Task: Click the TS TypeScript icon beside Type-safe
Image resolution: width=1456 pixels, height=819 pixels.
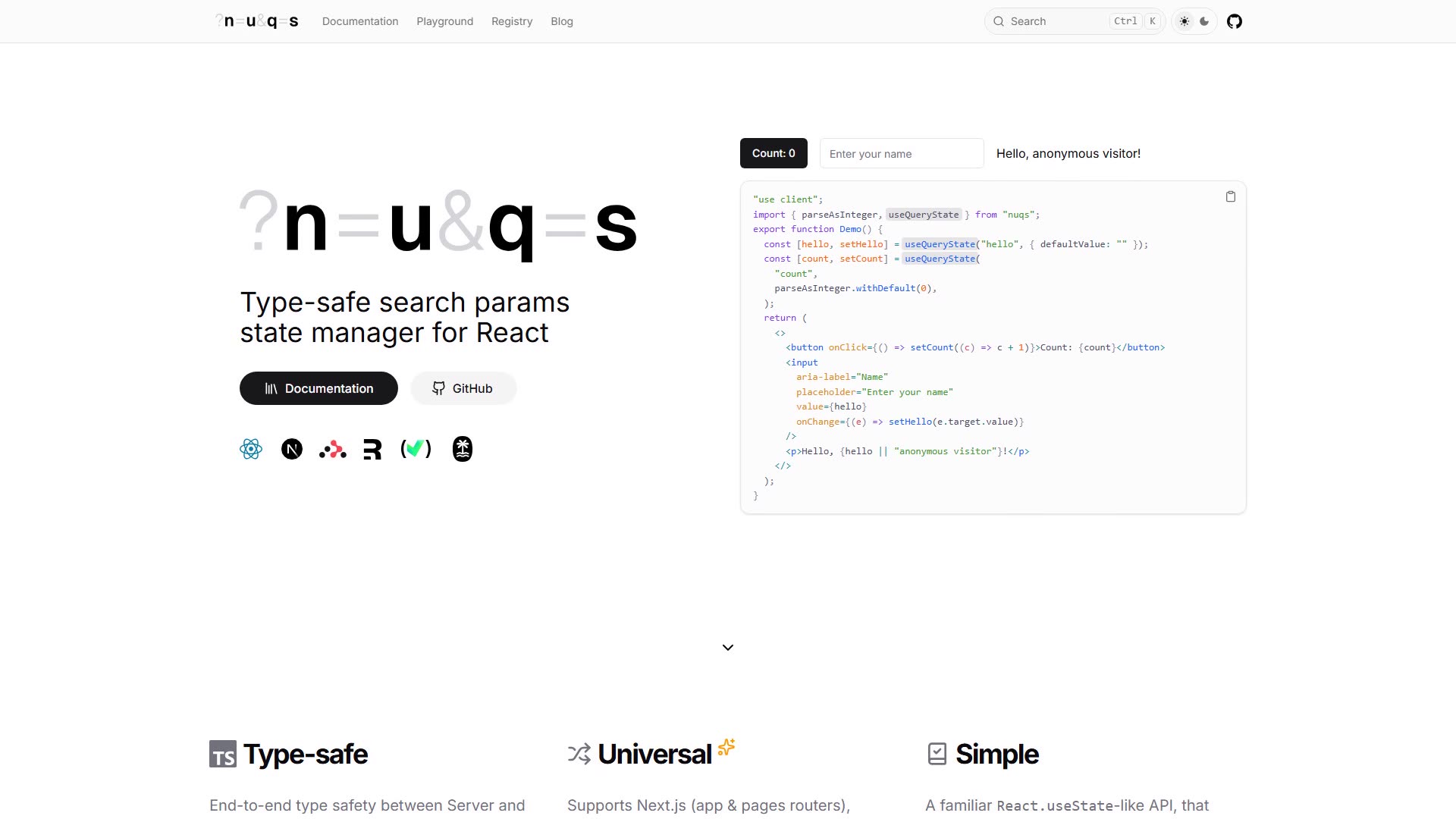Action: [x=223, y=754]
